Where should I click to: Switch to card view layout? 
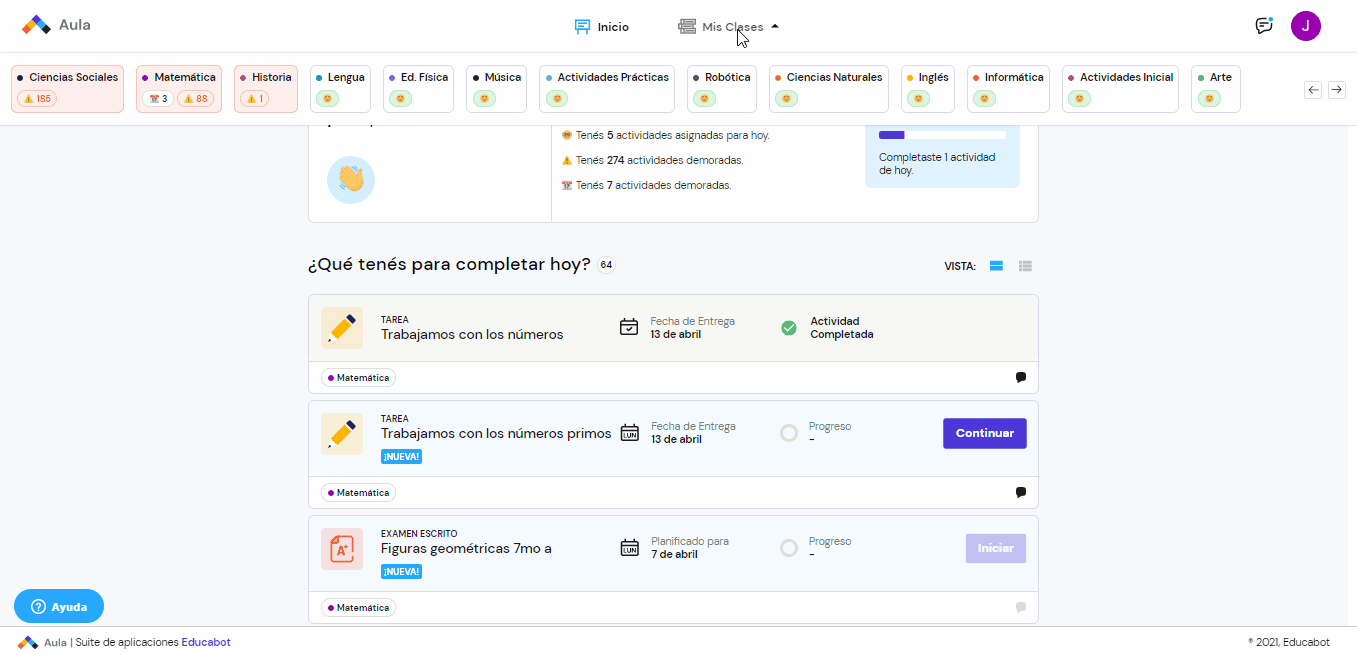coord(996,266)
